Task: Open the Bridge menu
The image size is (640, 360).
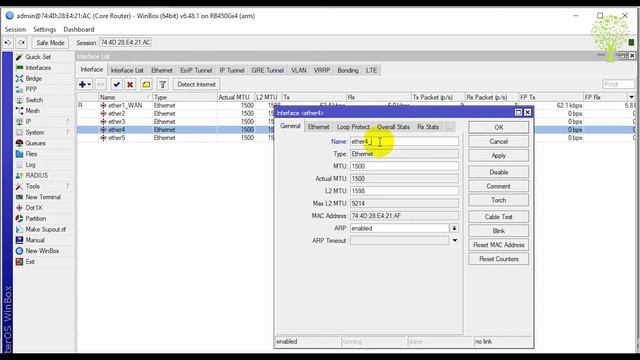Action: coord(33,78)
